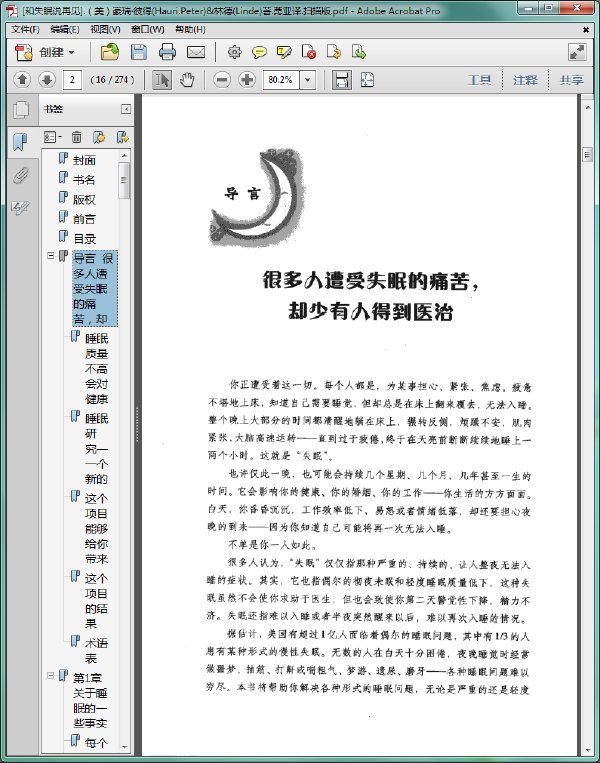Open bookmark options menu dropdown

[53, 137]
